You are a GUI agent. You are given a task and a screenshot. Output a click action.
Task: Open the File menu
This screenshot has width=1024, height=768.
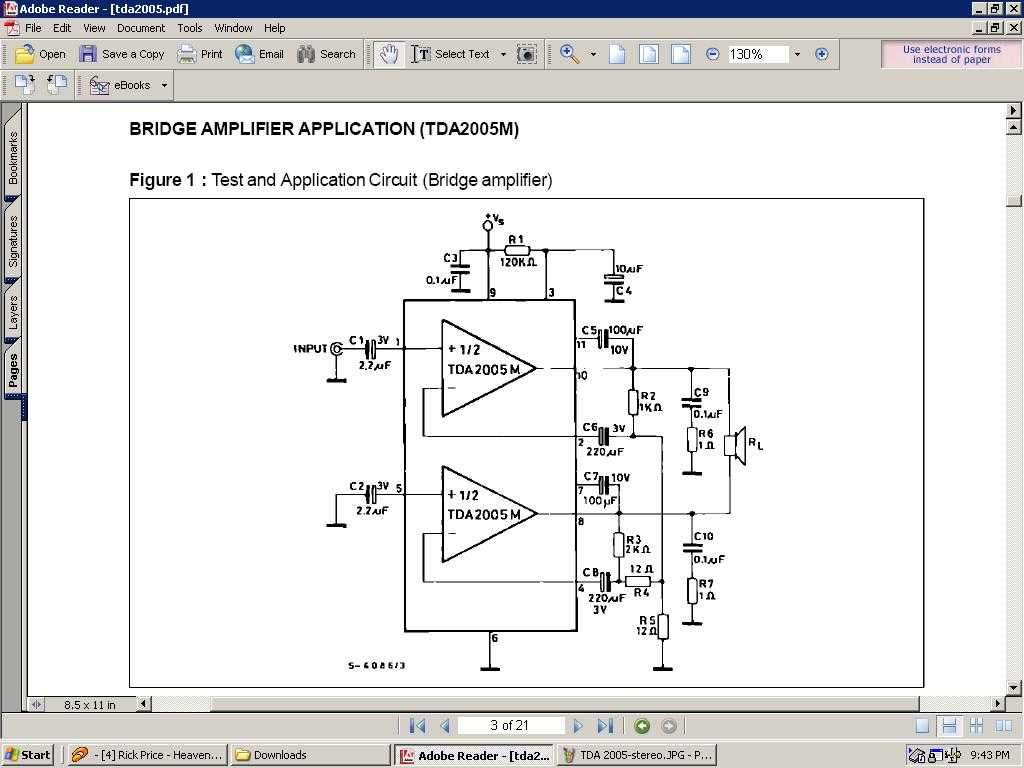[33, 28]
